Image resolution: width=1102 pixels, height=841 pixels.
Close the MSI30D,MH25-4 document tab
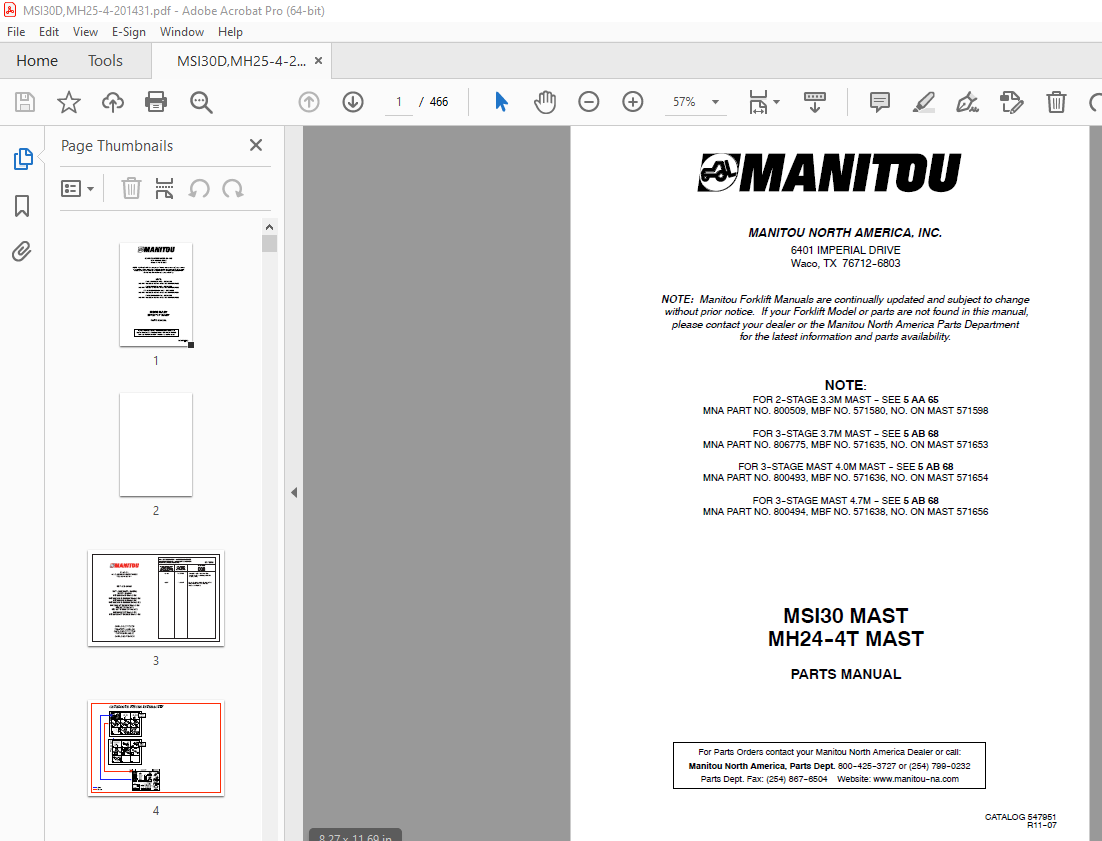click(x=318, y=61)
